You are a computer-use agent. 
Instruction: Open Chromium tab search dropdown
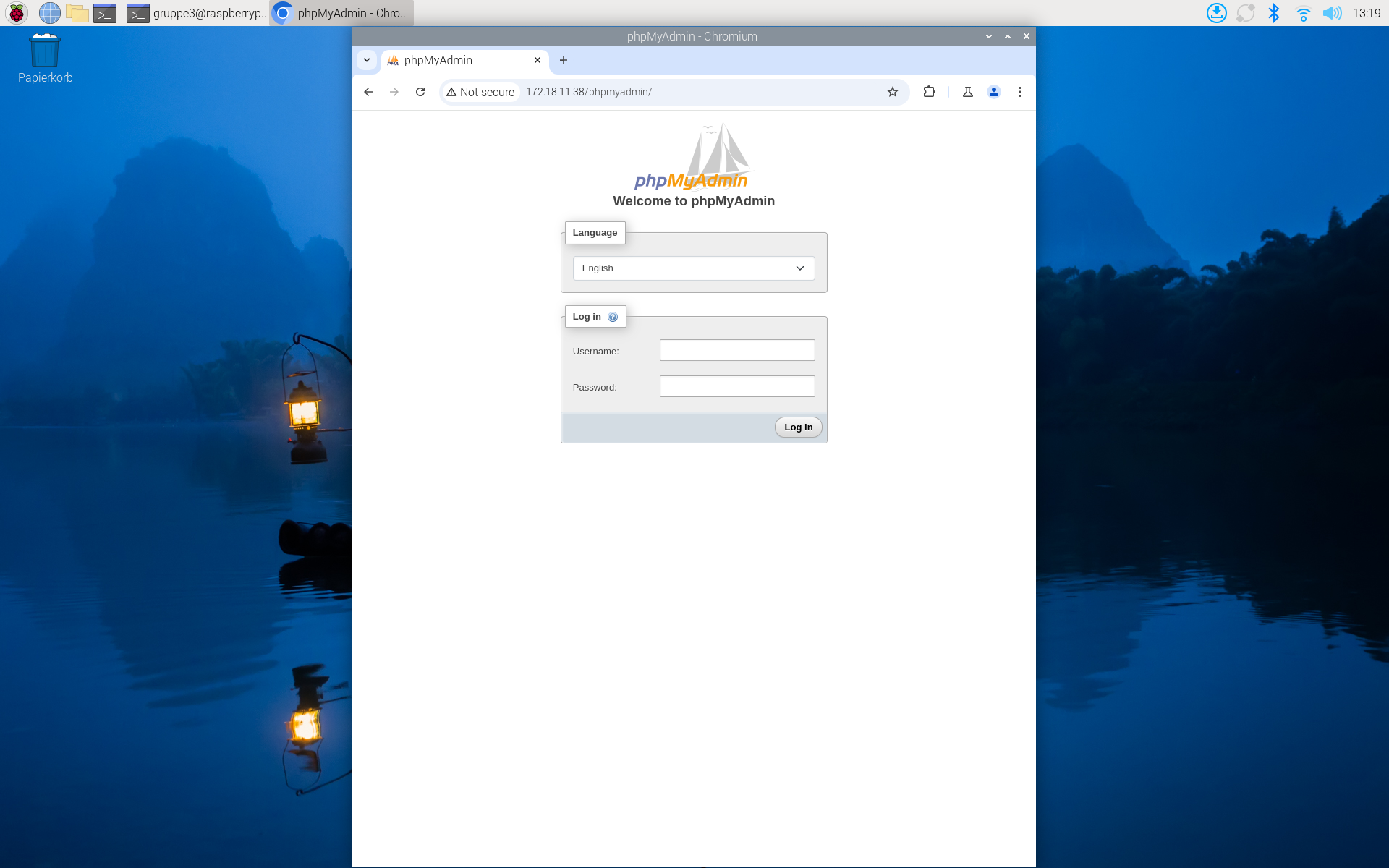coord(367,60)
